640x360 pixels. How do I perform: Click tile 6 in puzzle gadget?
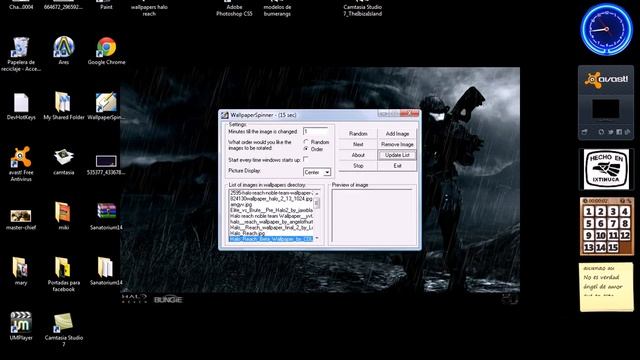[600, 223]
